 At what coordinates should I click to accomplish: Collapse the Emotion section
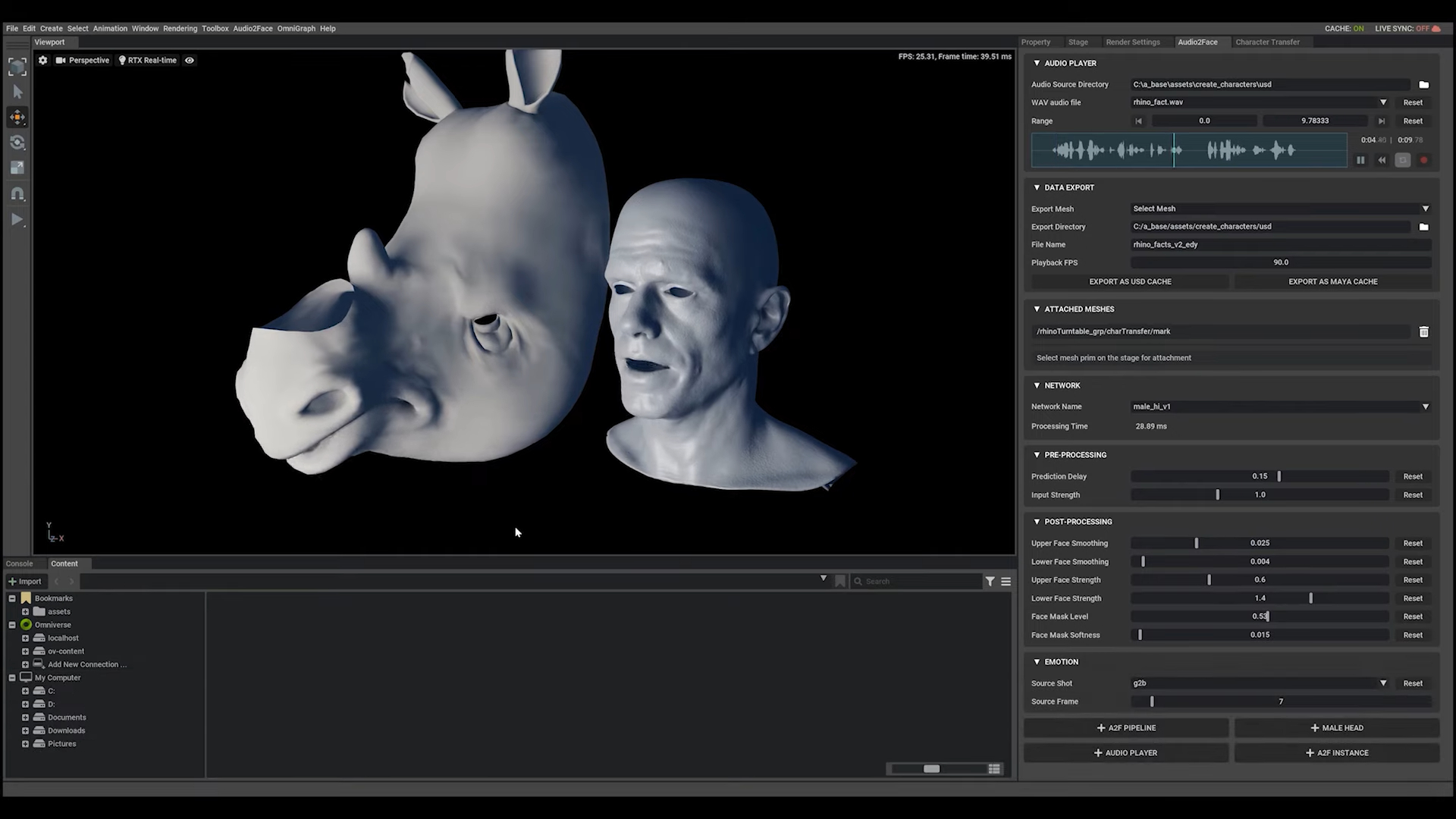[1037, 662]
